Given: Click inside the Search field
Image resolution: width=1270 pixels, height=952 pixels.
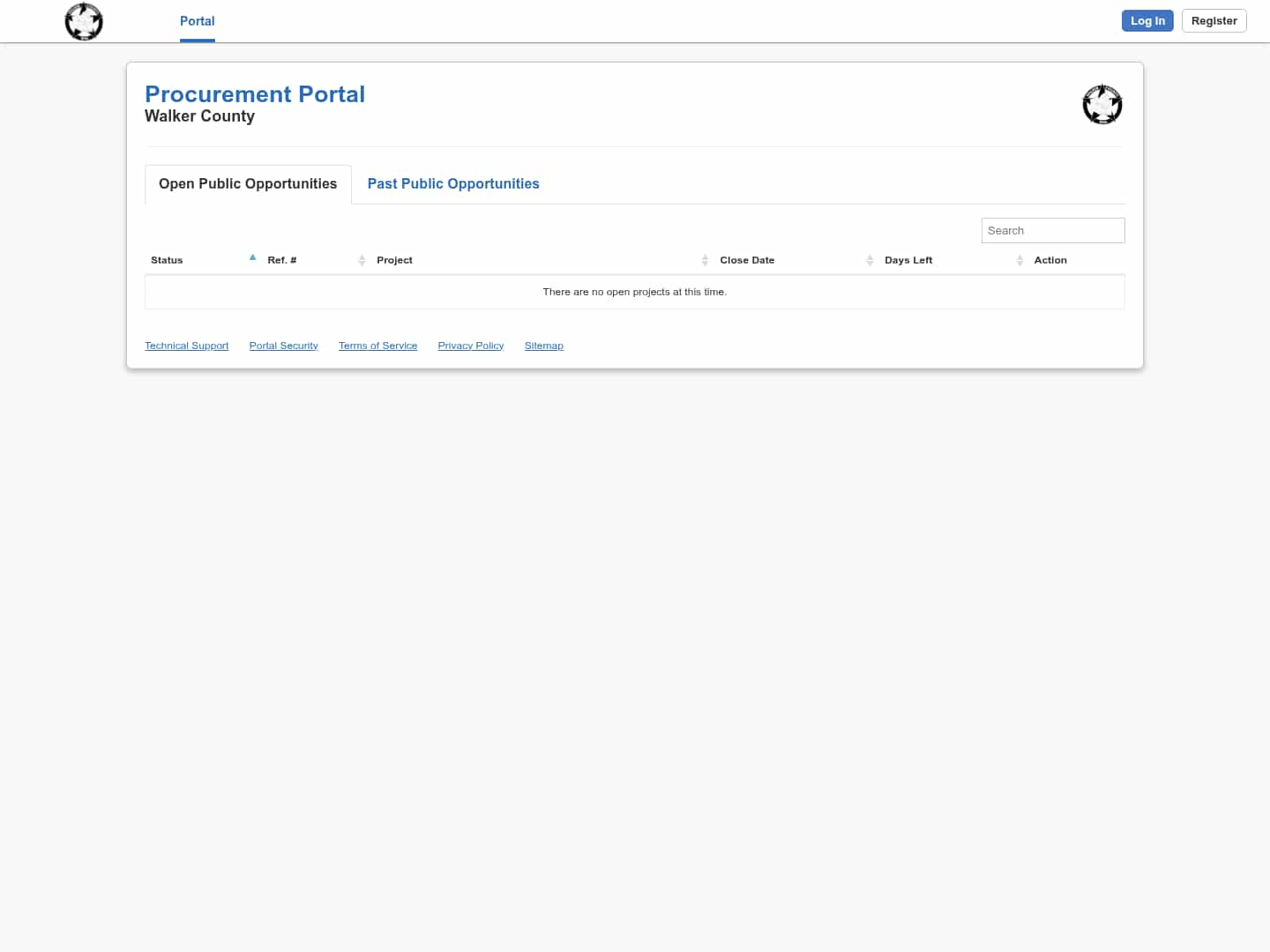Looking at the screenshot, I should [x=1052, y=230].
